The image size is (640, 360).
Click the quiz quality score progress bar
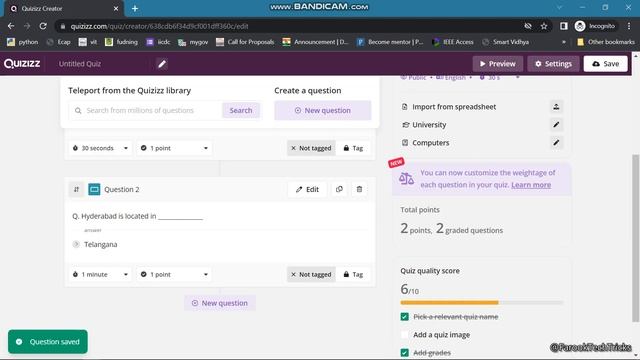482,303
